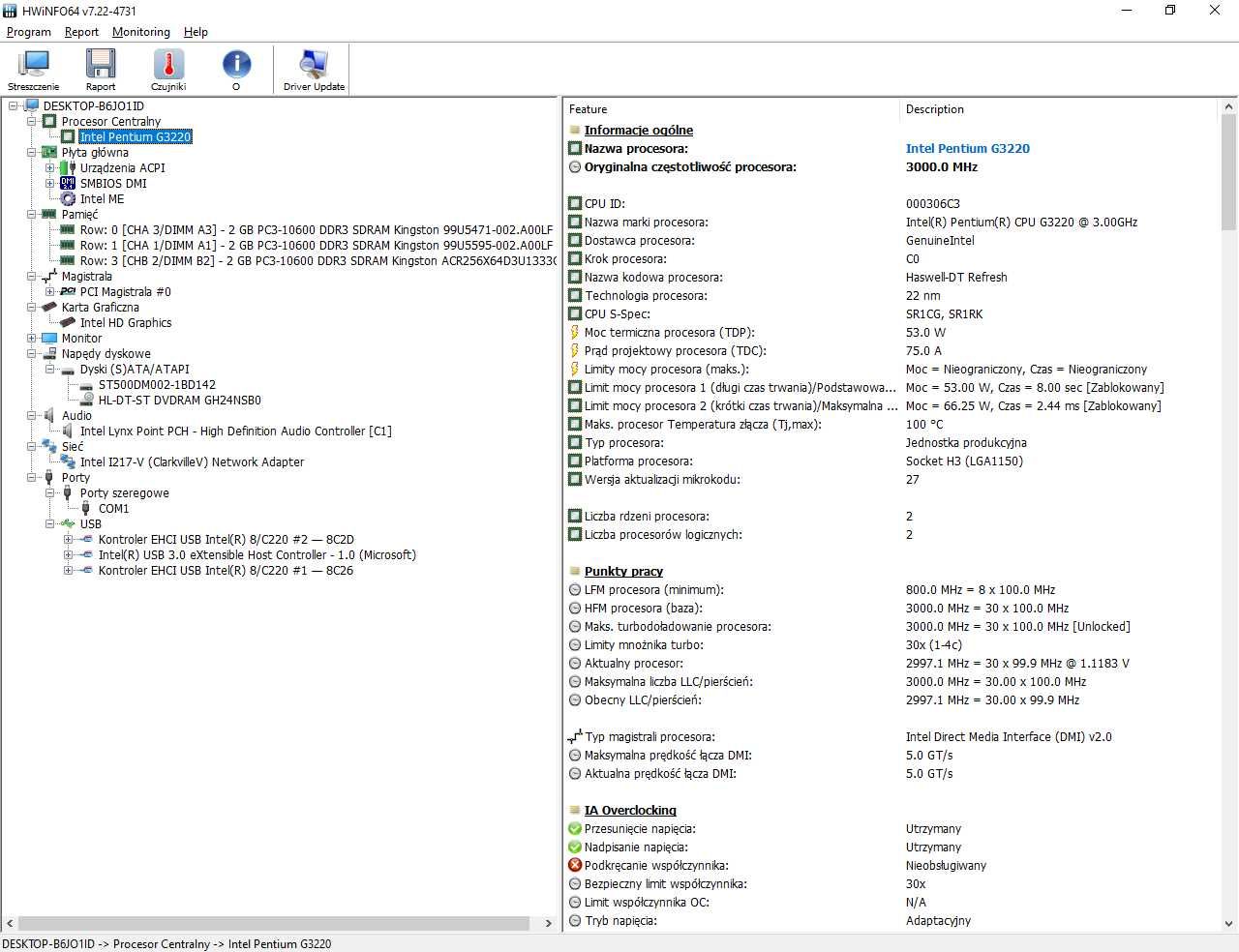Click the graphics card icon beside Karta Graficzna

49,307
